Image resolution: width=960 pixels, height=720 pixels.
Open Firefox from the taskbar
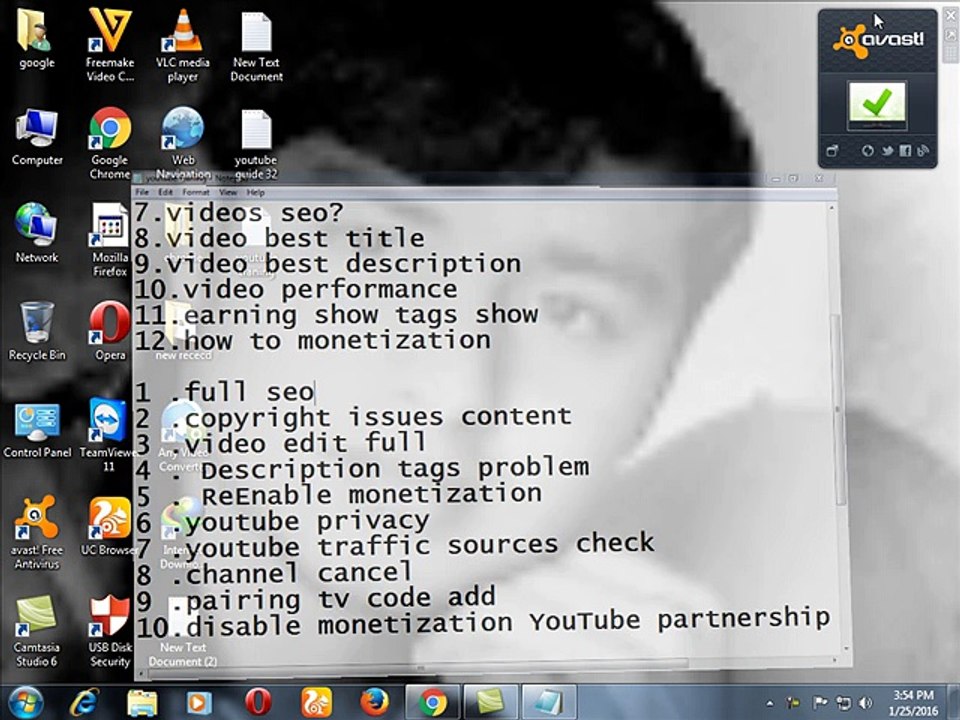point(373,702)
